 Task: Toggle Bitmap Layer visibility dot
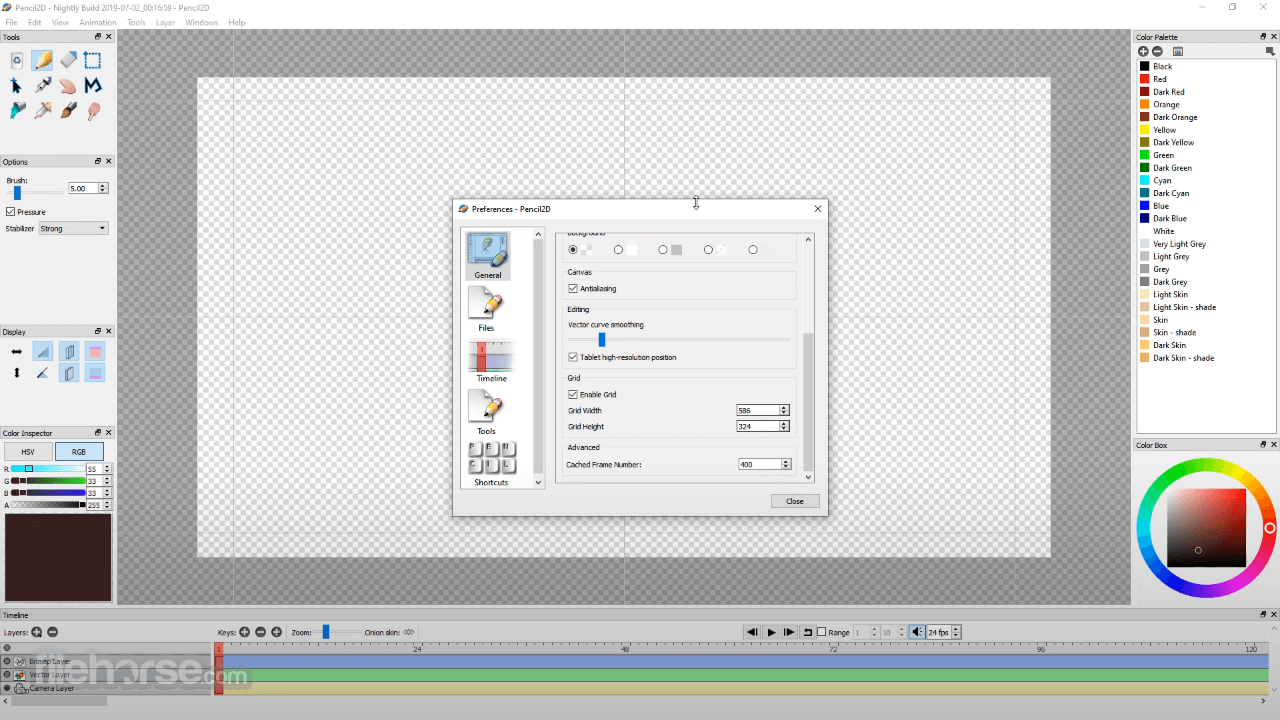pos(7,661)
